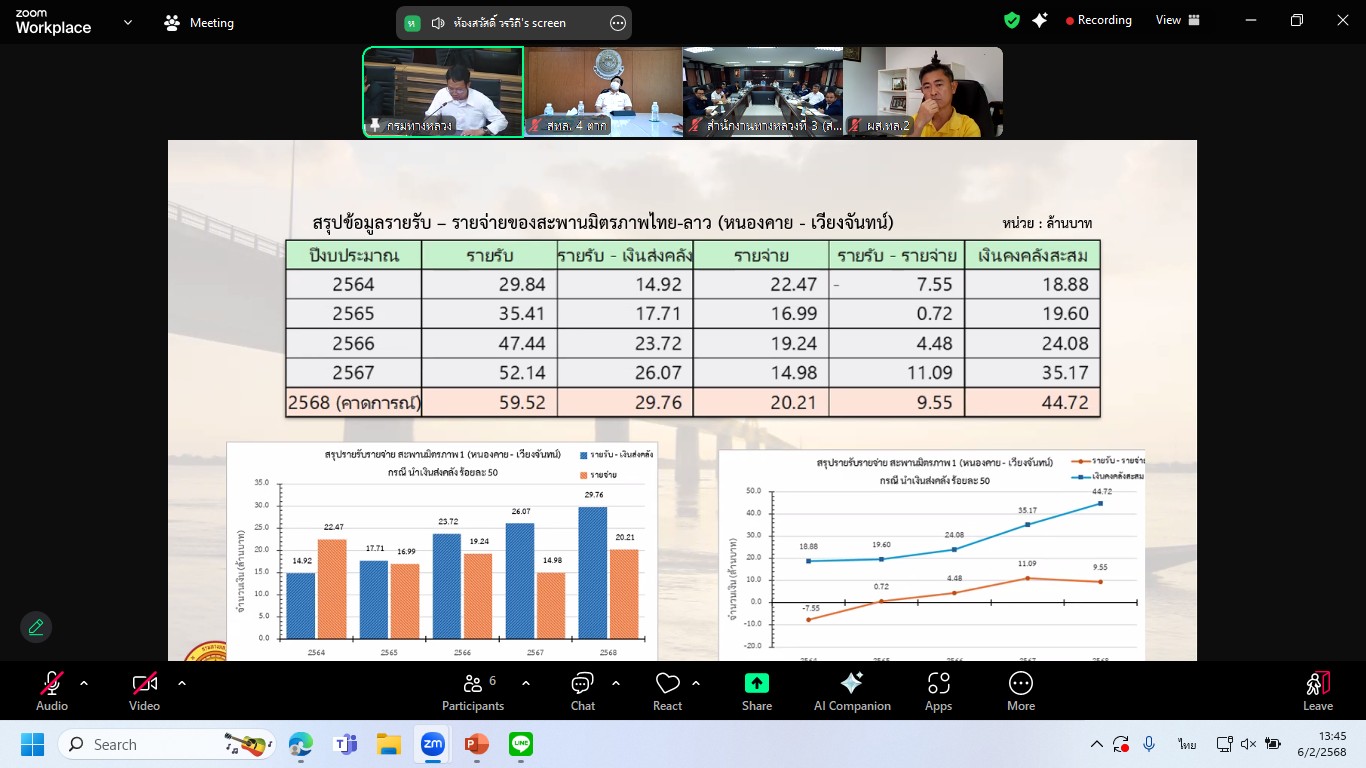Open the Chat panel
The width and height of the screenshot is (1366, 768).
pyautogui.click(x=582, y=691)
